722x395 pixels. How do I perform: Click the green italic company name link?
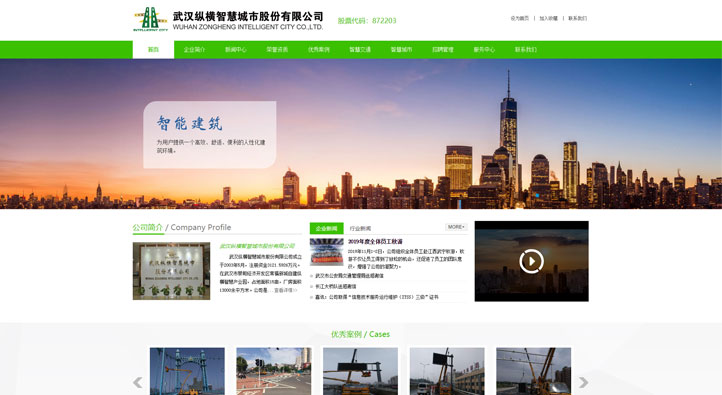[x=257, y=246]
